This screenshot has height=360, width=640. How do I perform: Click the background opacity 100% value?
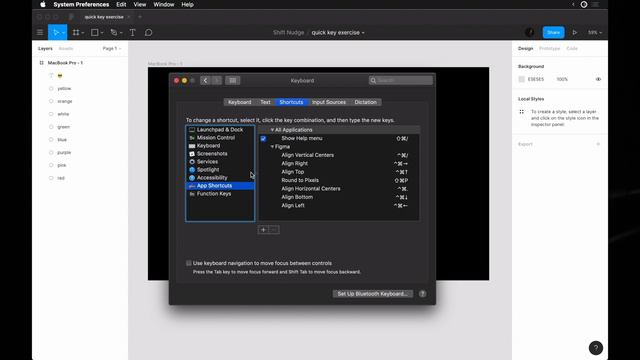click(562, 79)
